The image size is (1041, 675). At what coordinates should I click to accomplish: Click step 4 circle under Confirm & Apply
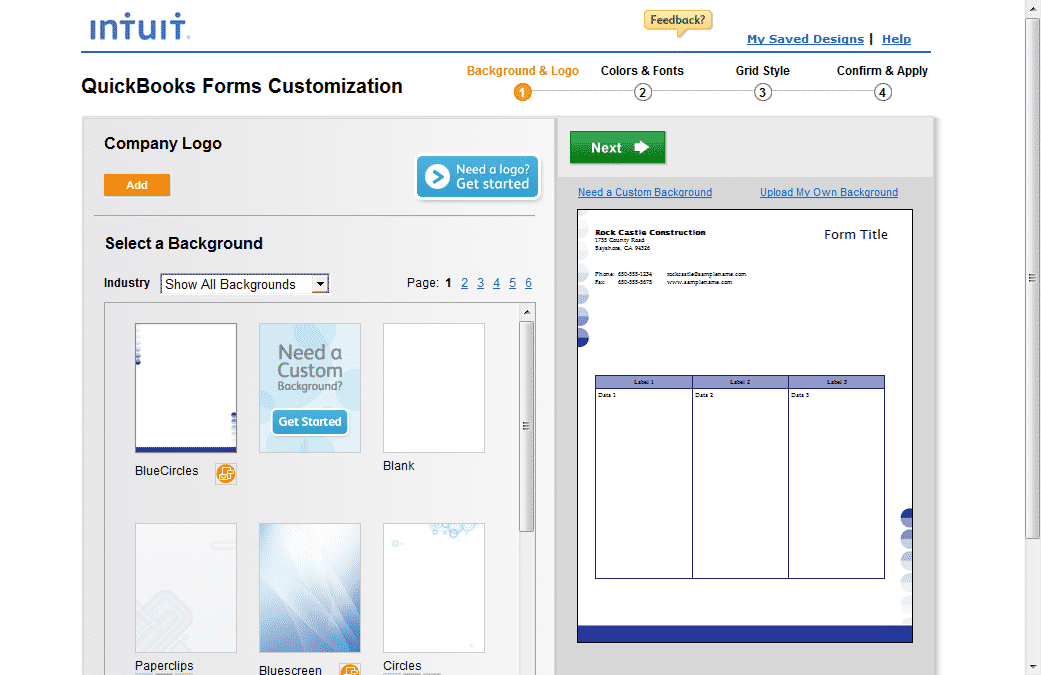pos(882,92)
